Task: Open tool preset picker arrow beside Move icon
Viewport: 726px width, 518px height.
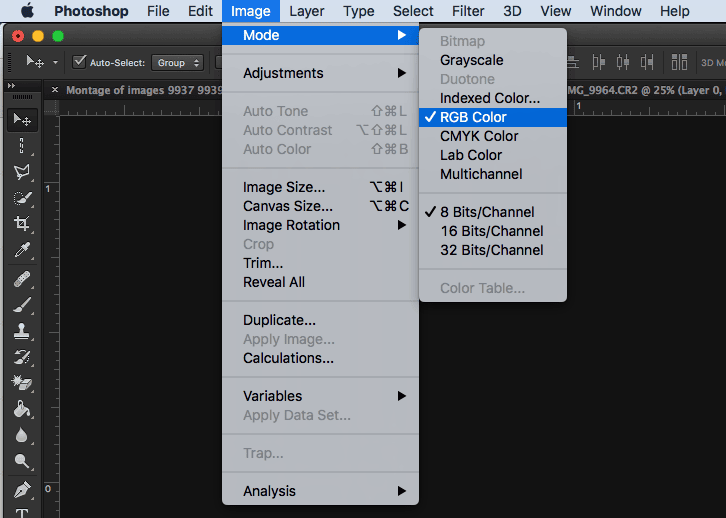Action: 55,62
